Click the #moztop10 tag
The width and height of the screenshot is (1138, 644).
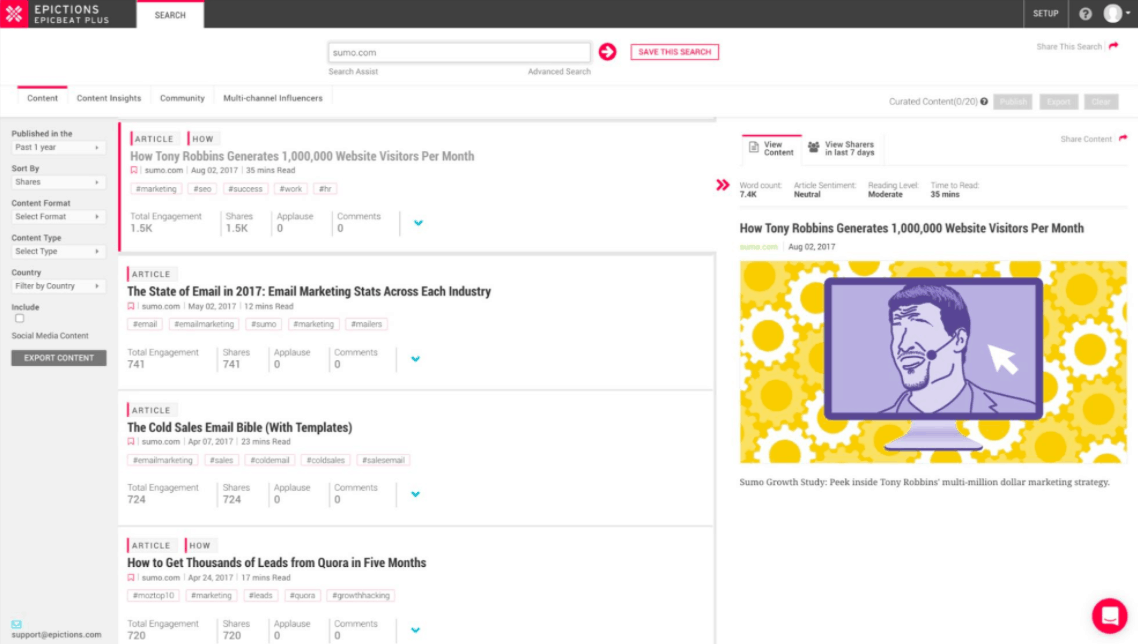coord(153,595)
